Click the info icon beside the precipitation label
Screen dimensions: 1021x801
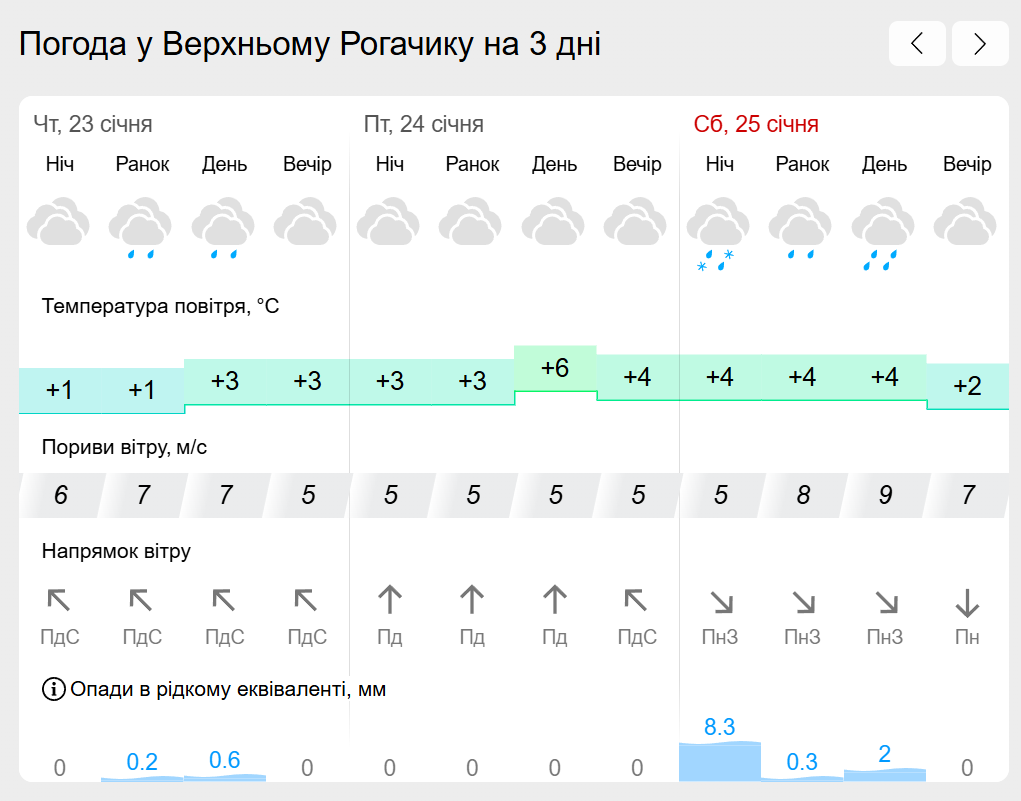[x=53, y=689]
